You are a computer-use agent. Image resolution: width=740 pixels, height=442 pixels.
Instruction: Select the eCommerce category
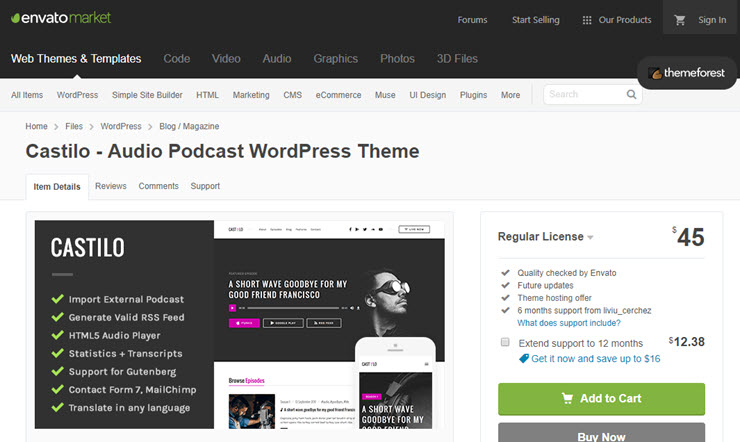pyautogui.click(x=338, y=95)
